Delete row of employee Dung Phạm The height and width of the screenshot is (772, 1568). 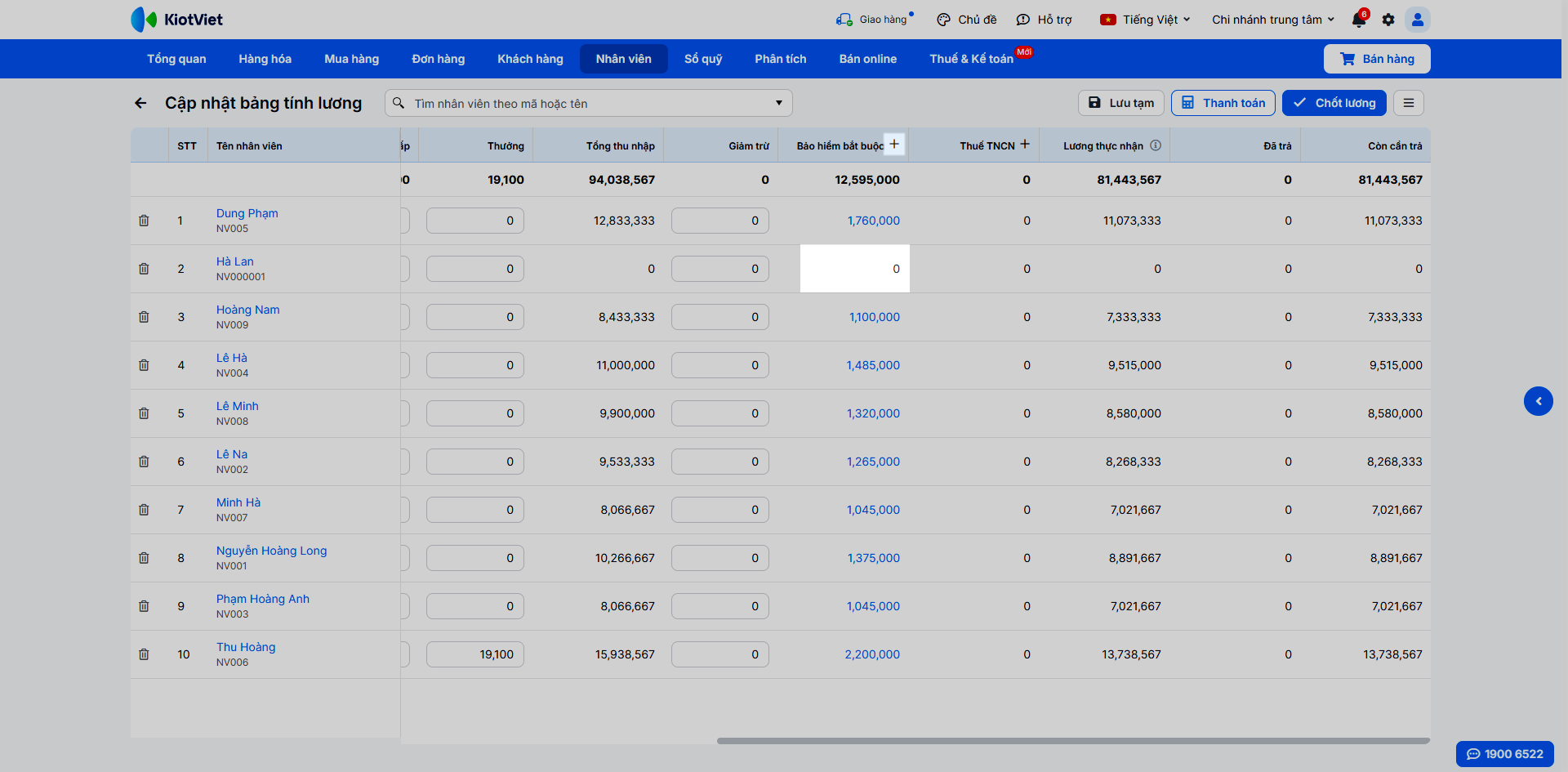coord(144,221)
